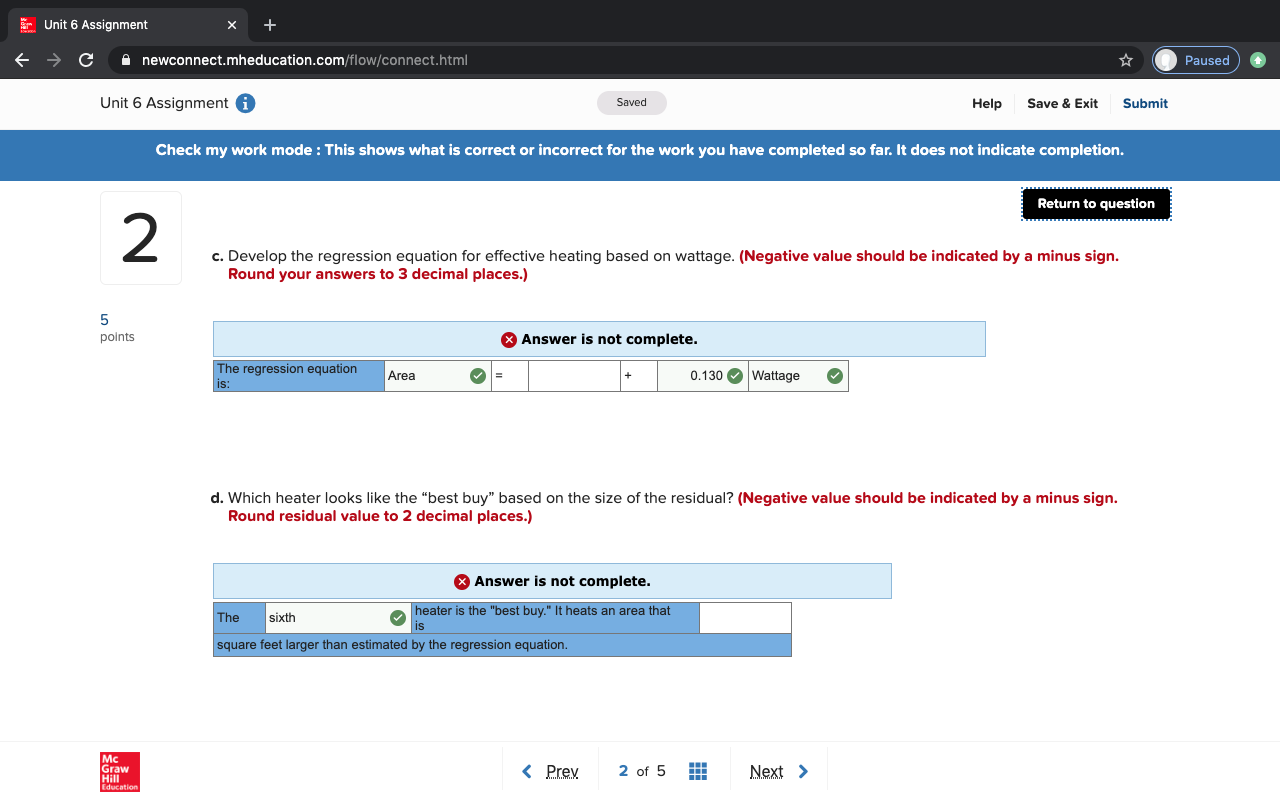Go to previous question with Prev
The width and height of the screenshot is (1280, 800).
(550, 771)
